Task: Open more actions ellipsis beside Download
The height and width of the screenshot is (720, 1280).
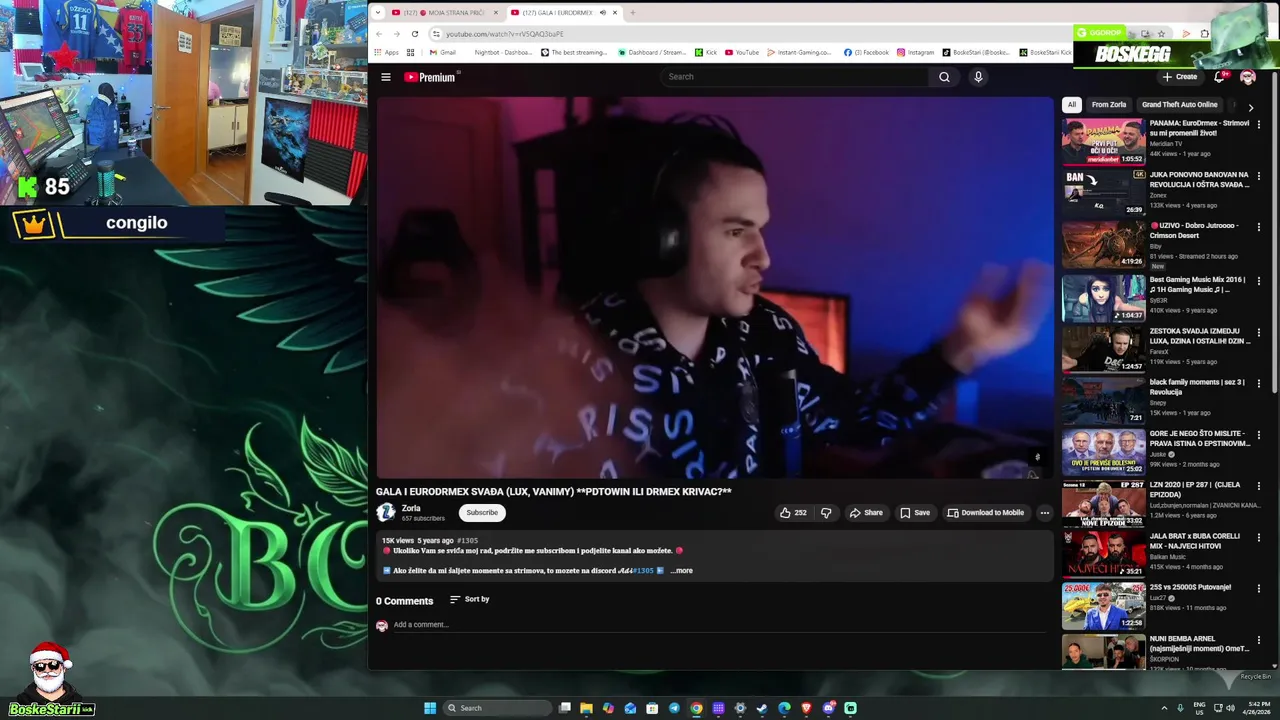Action: [x=1044, y=513]
